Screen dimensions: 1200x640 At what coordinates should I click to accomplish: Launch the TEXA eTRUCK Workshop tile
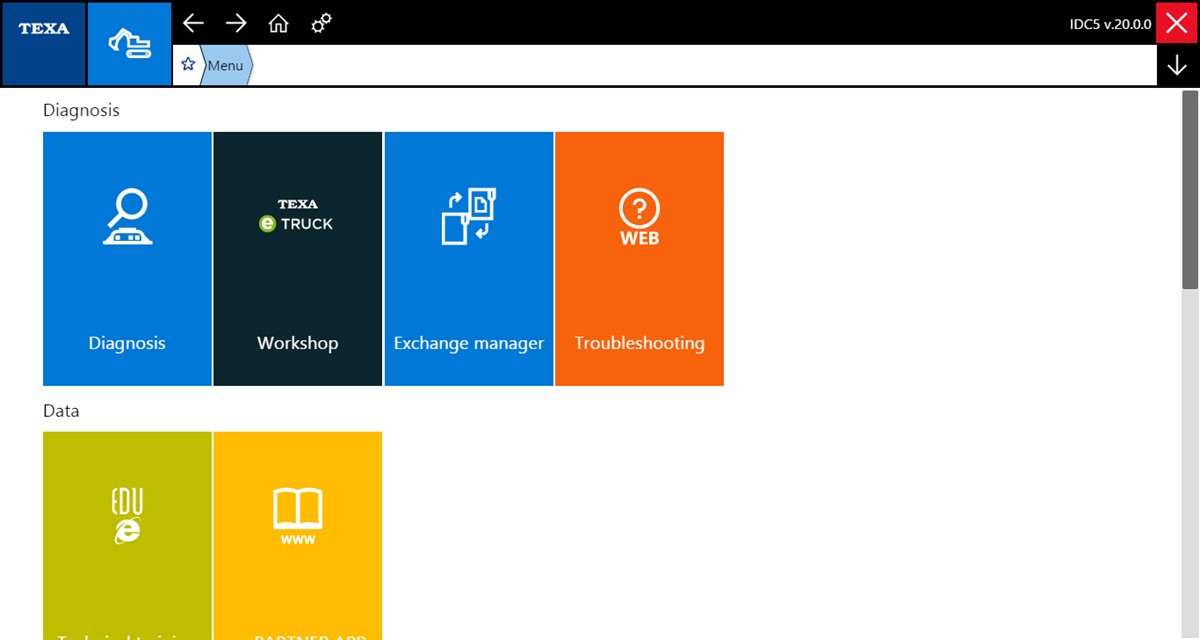pos(297,258)
